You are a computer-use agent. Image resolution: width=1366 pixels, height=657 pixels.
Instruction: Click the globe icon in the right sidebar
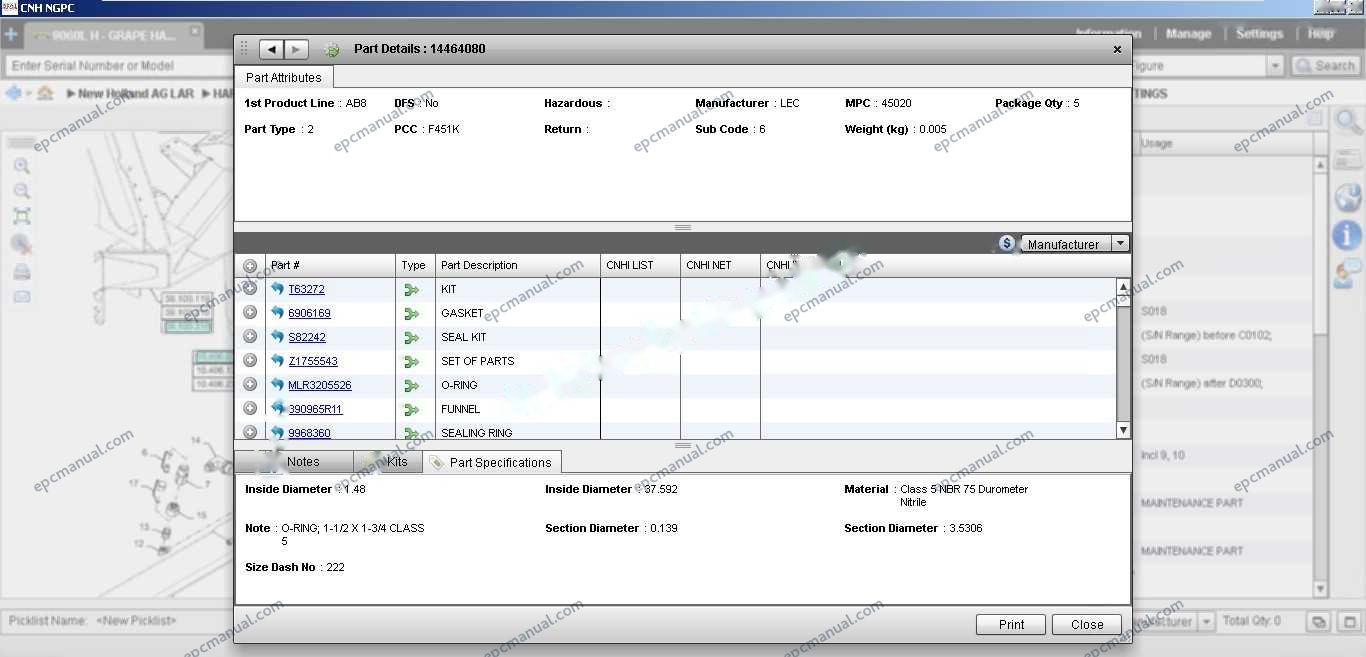(1347, 197)
